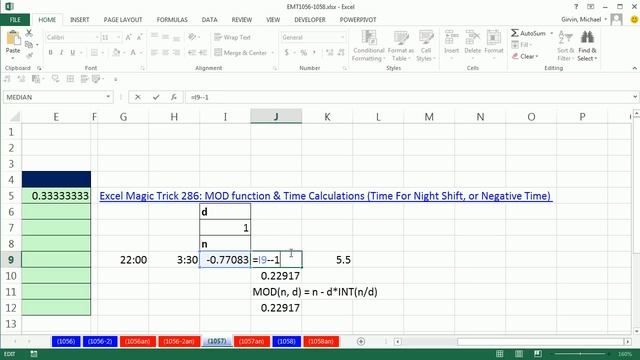This screenshot has width=640, height=360.
Task: Click the Percent Style icon
Action: 303,52
